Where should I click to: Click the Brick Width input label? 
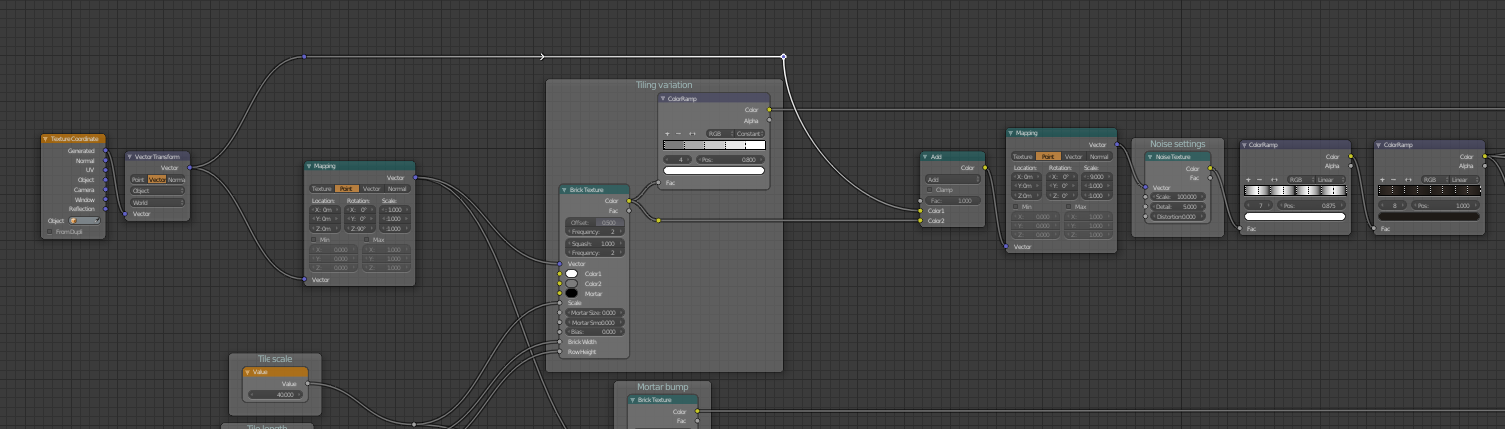click(x=581, y=342)
